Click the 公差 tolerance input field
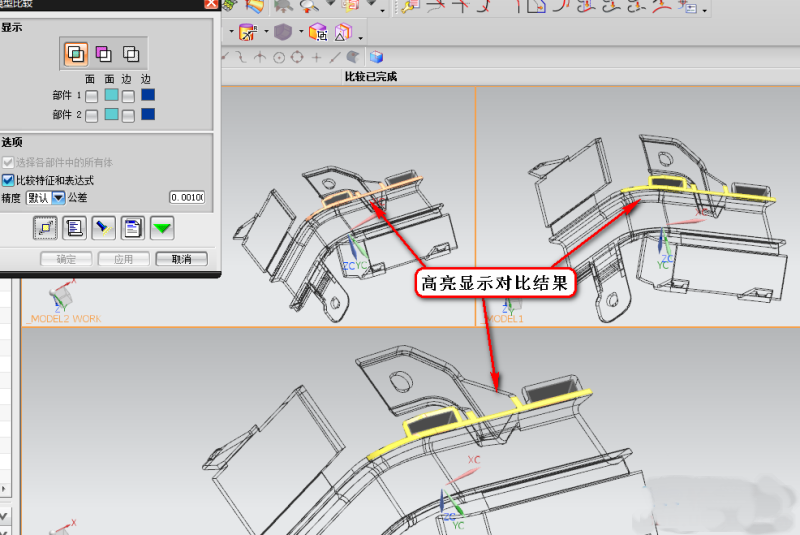Viewport: 800px width, 535px height. click(x=186, y=198)
